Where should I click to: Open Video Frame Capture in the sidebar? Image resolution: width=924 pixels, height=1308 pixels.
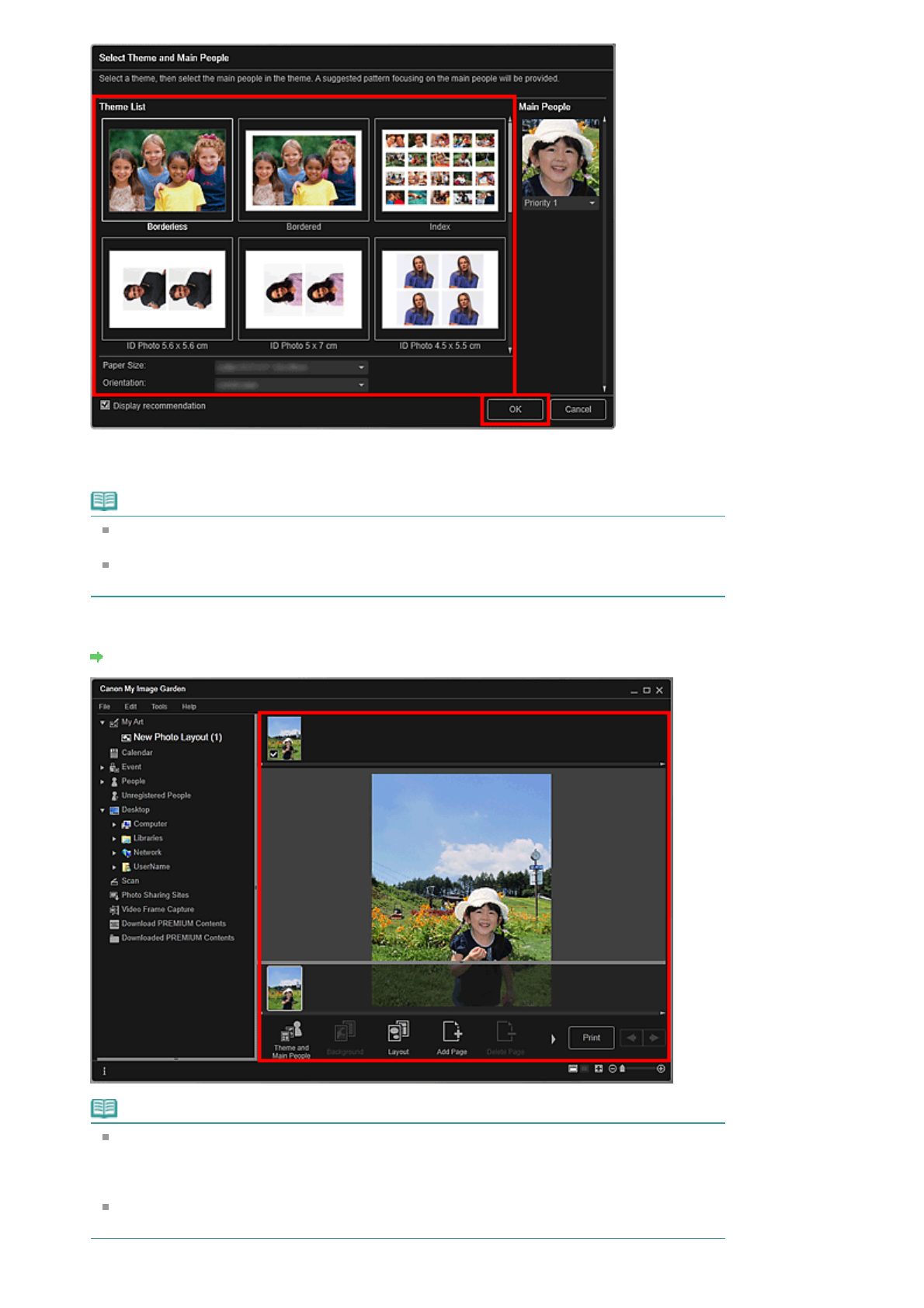pyautogui.click(x=157, y=910)
